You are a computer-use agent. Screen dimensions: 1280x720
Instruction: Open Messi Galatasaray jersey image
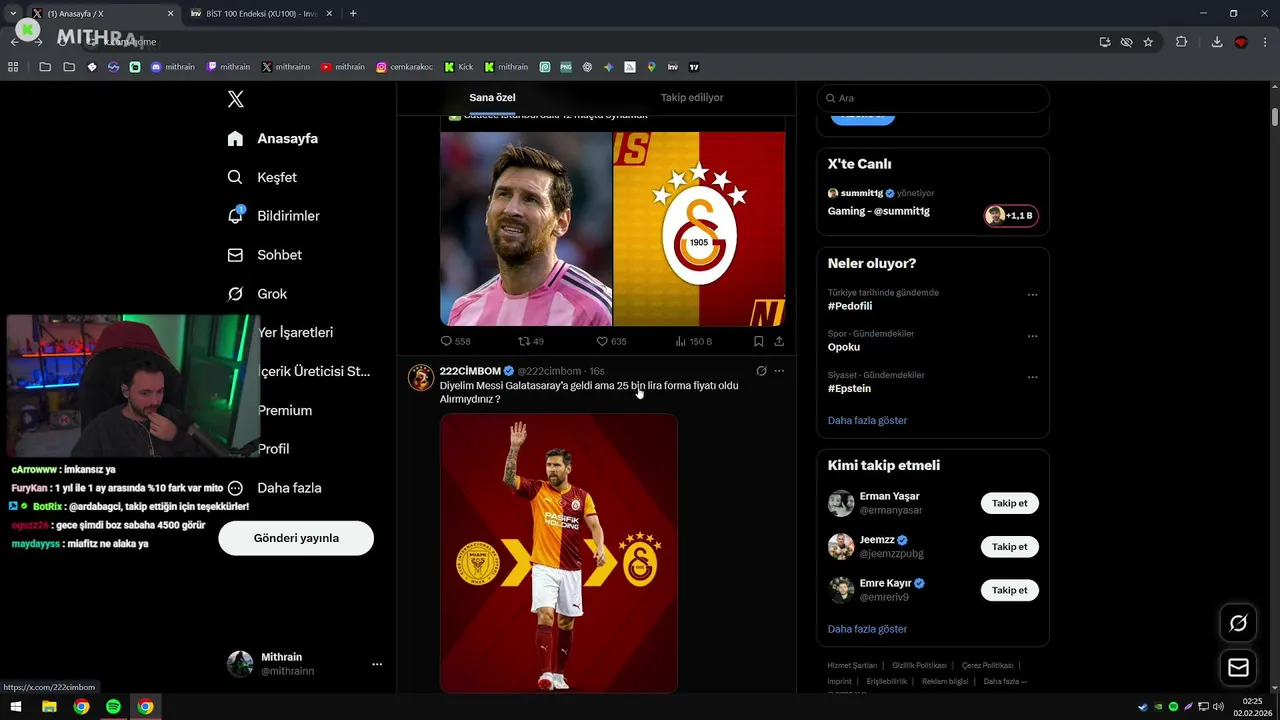click(559, 553)
